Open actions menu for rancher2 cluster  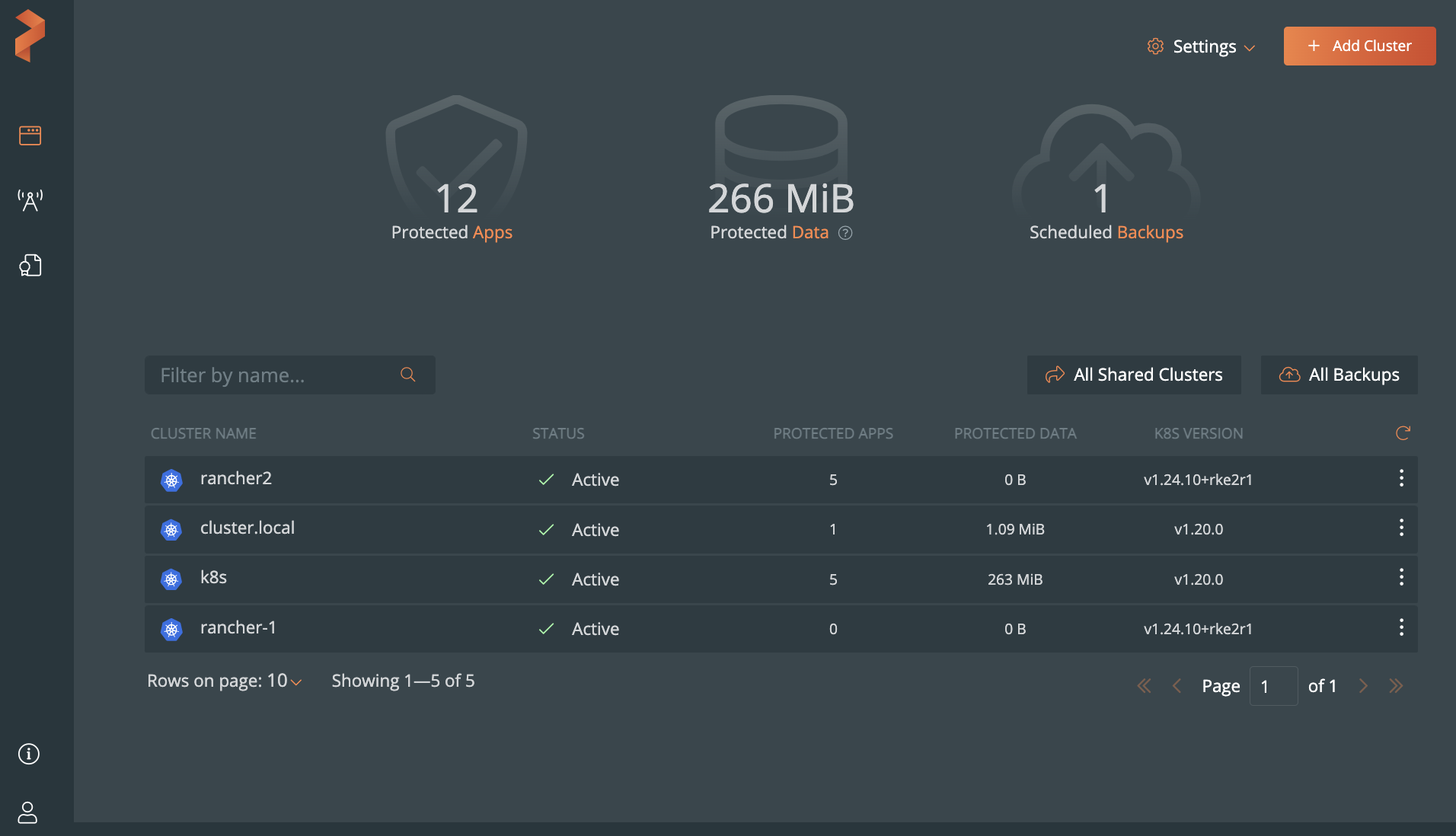click(1401, 478)
